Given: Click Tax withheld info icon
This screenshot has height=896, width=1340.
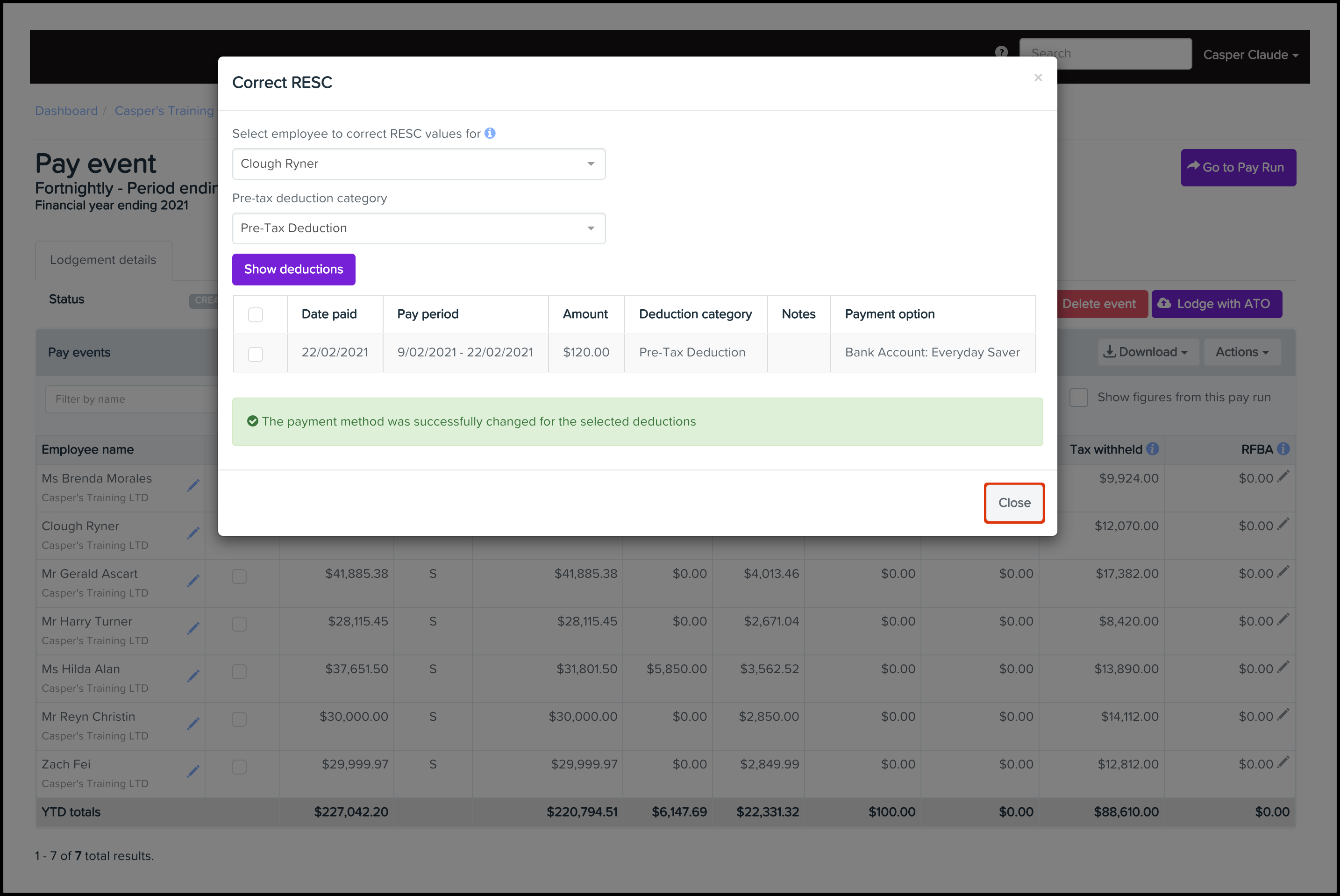Looking at the screenshot, I should (x=1153, y=449).
